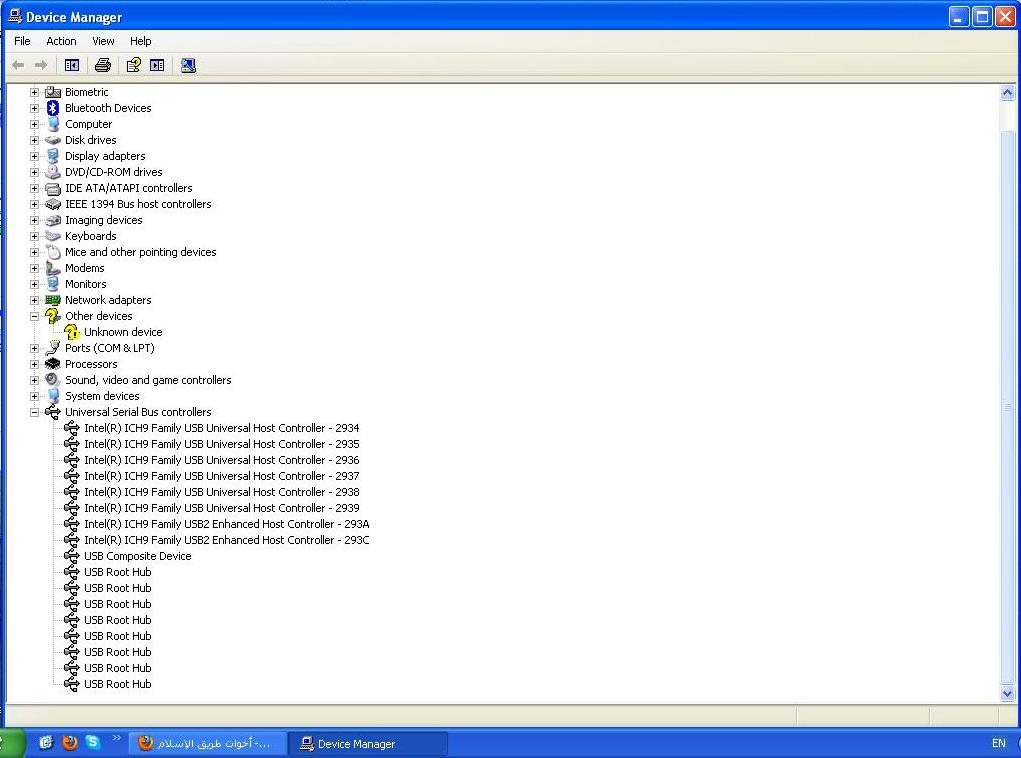This screenshot has height=758, width=1021.
Task: Select USB Universal Host Controller - 2939
Action: pos(221,508)
